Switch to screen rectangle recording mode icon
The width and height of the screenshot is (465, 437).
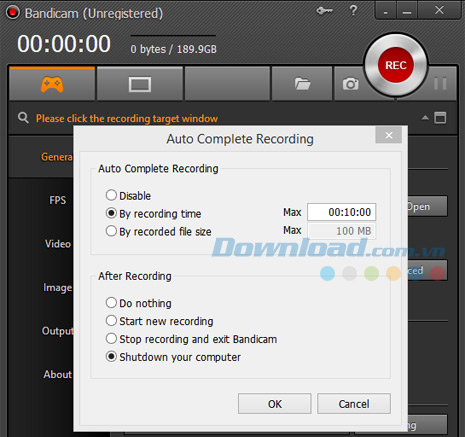(x=140, y=84)
